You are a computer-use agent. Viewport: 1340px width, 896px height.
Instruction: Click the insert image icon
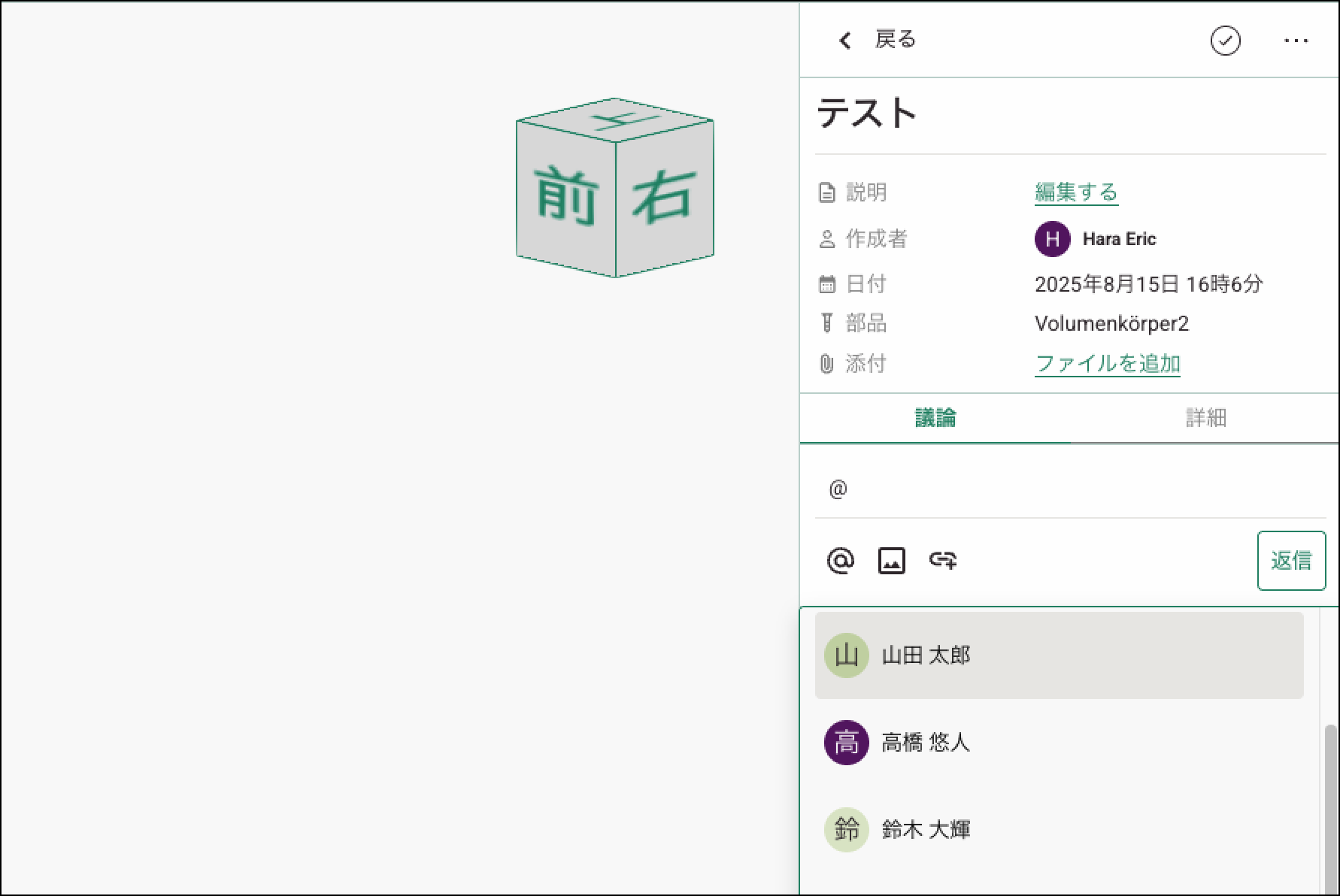[x=891, y=561]
